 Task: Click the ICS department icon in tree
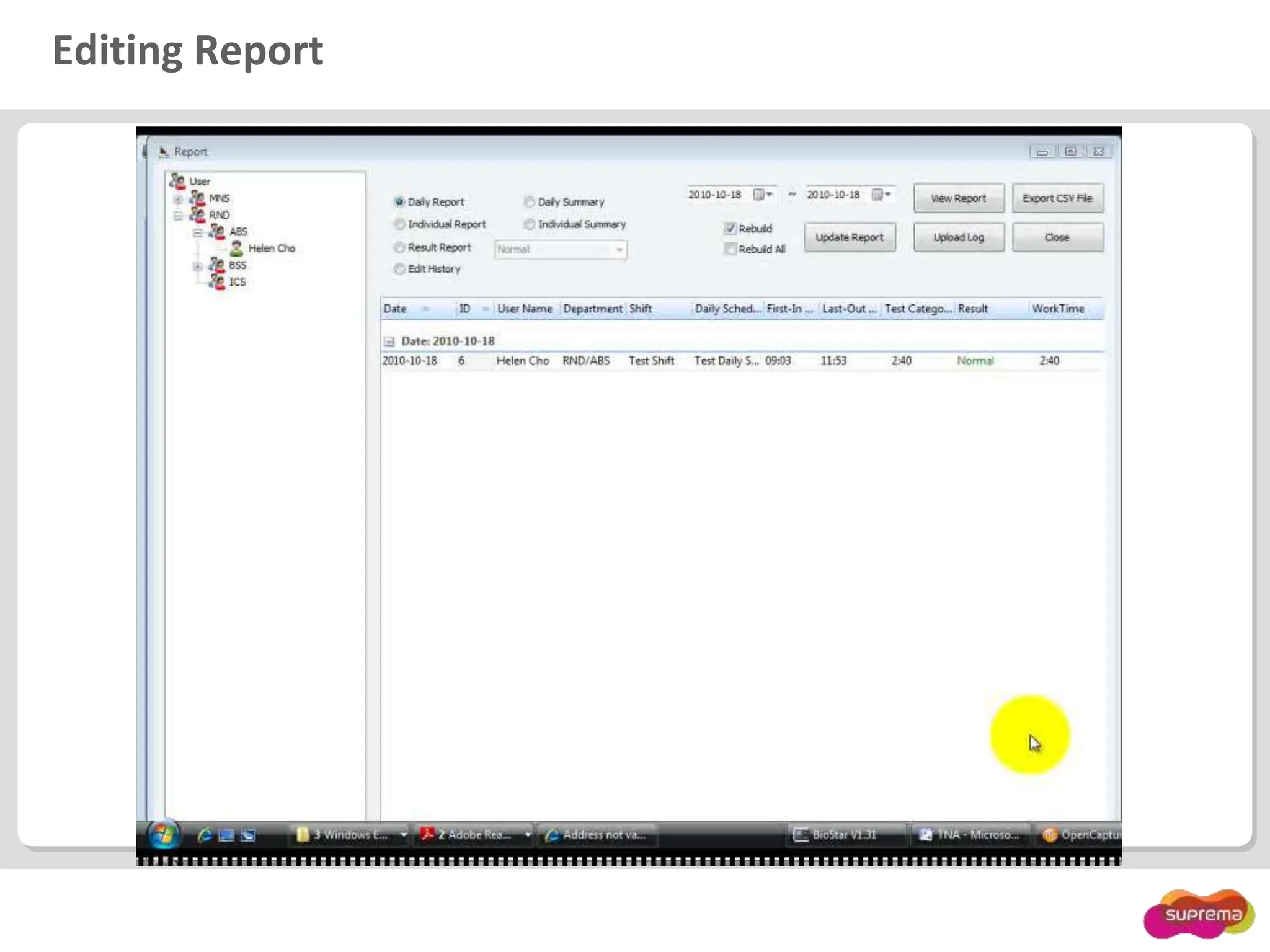[x=216, y=282]
